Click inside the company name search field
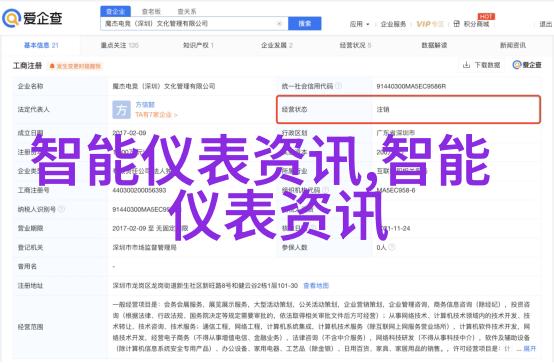 click(189, 24)
